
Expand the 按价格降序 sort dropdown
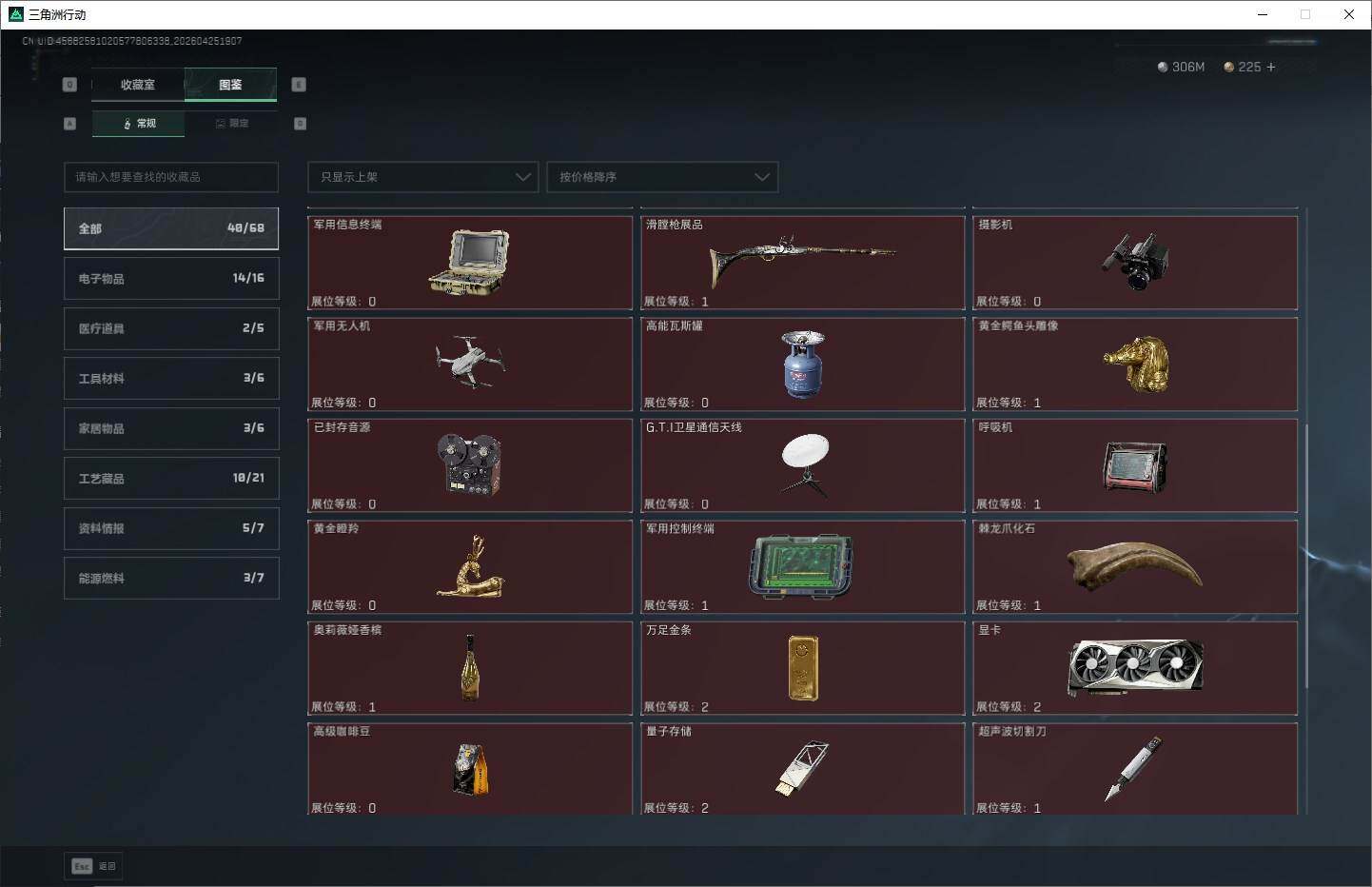662,177
